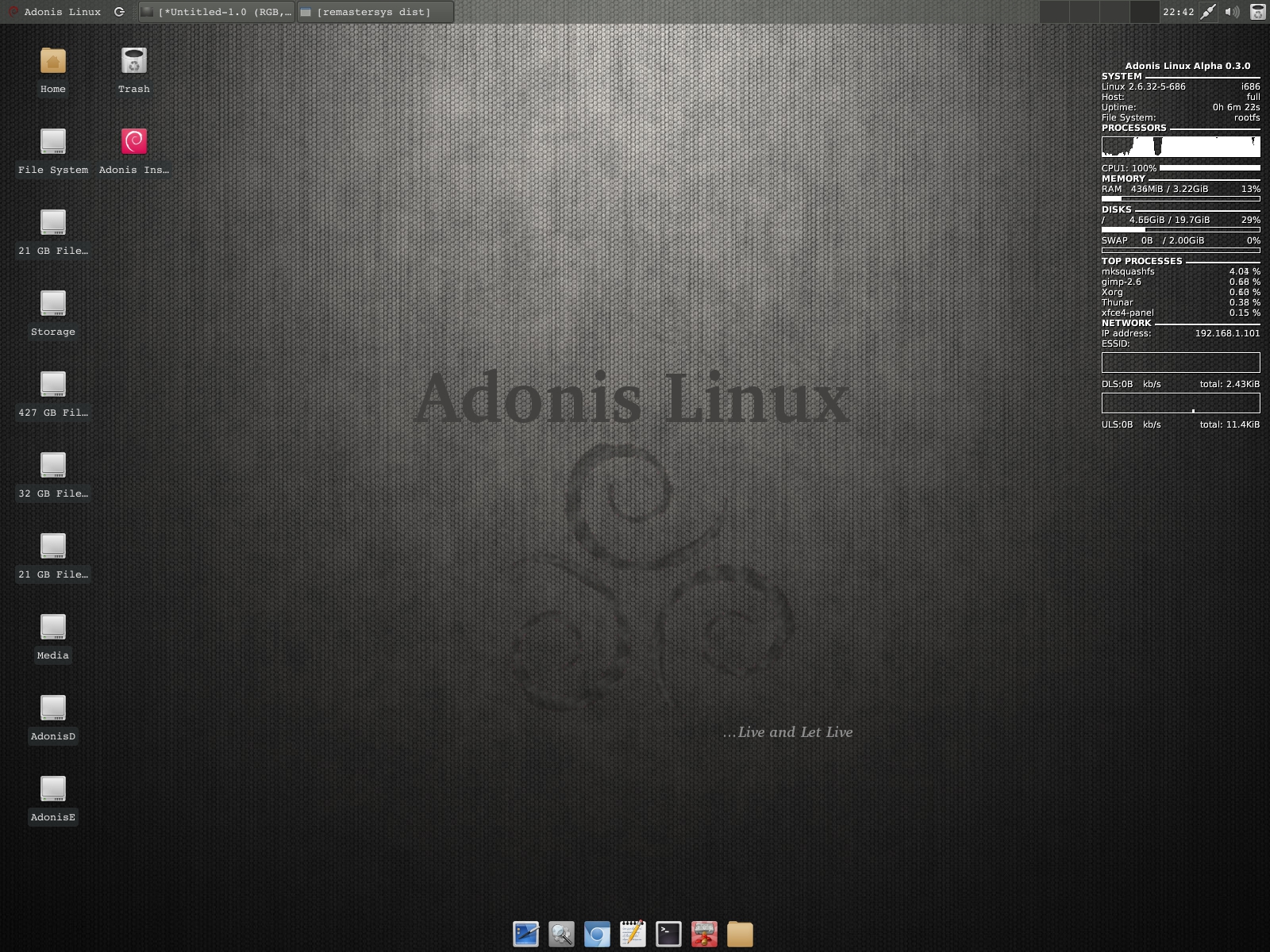Switch to the Untitled-1.0 GIMP window
Screen dimensions: 1270x952
(216, 12)
